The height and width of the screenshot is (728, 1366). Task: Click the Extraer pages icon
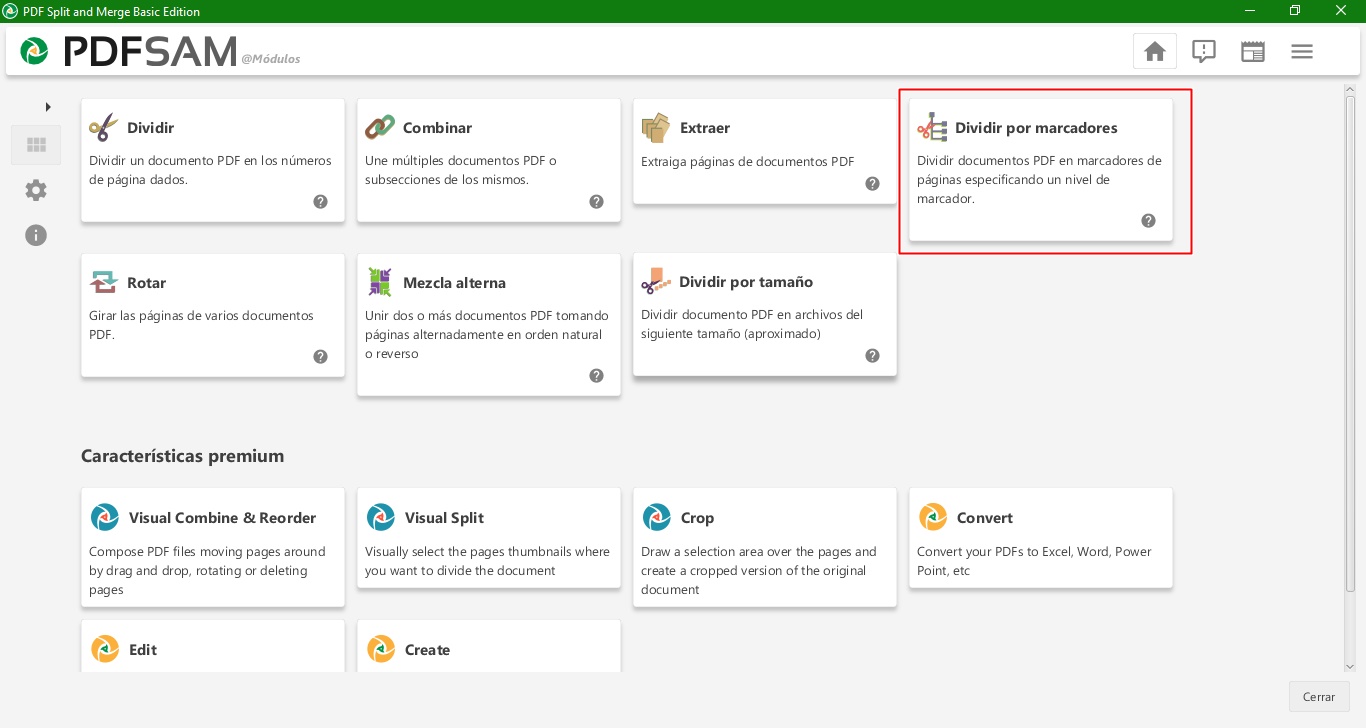click(655, 127)
